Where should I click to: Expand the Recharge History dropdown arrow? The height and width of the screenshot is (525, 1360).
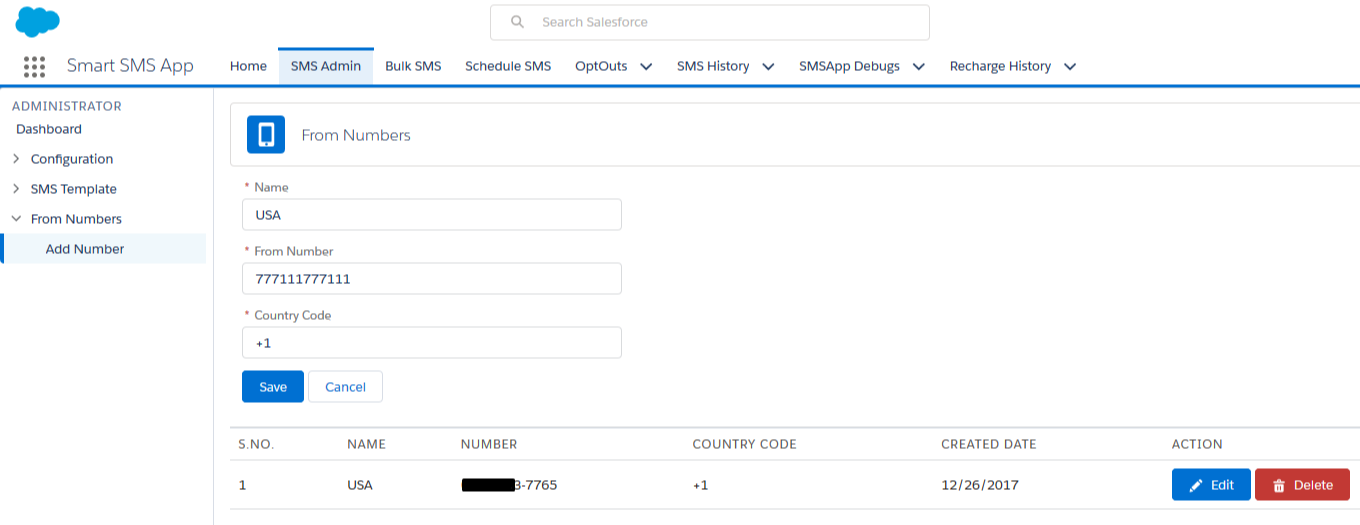click(x=1070, y=67)
